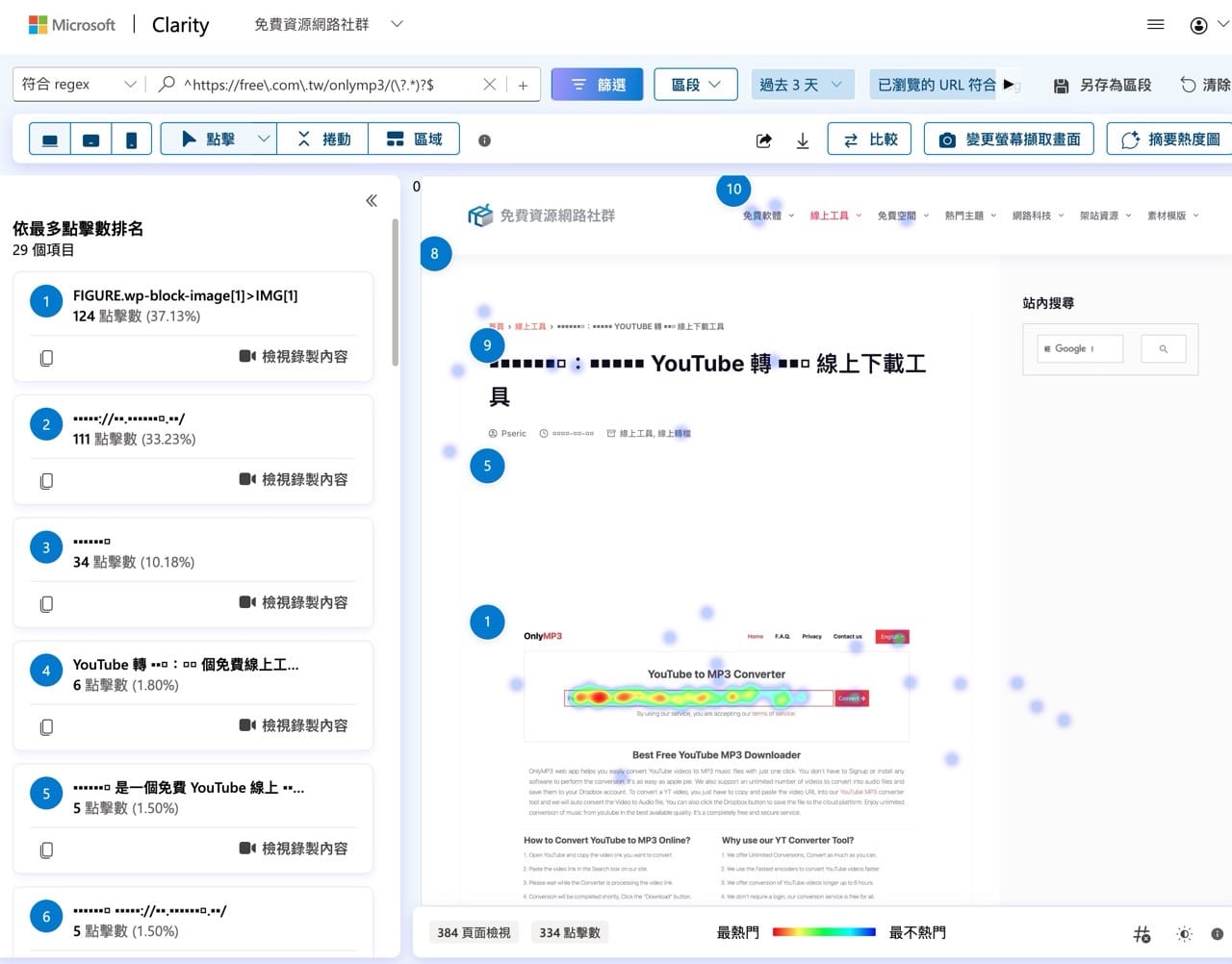The width and height of the screenshot is (1232, 964).
Task: Toggle the heatmap brightness icon
Action: pos(1185,933)
